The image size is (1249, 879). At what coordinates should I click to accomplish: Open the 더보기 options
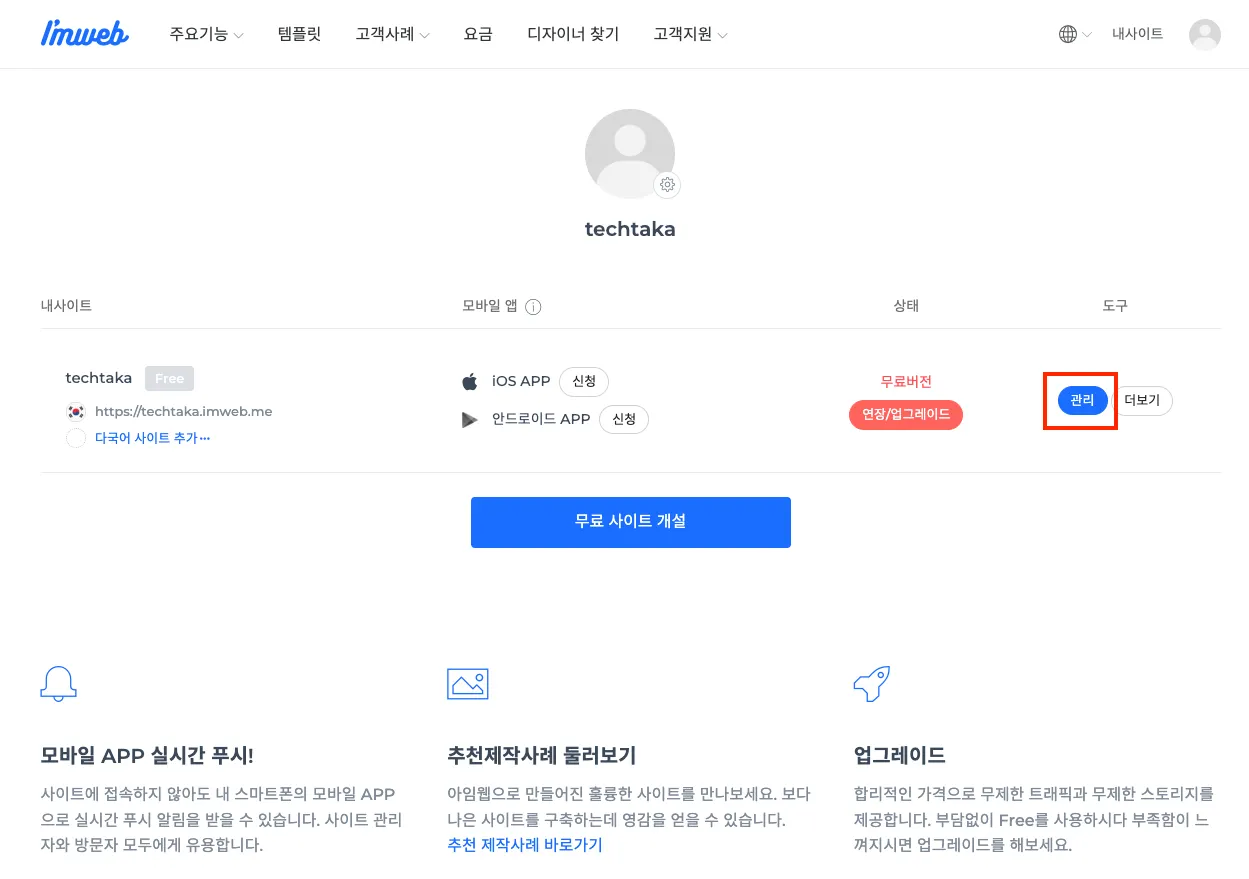1142,401
